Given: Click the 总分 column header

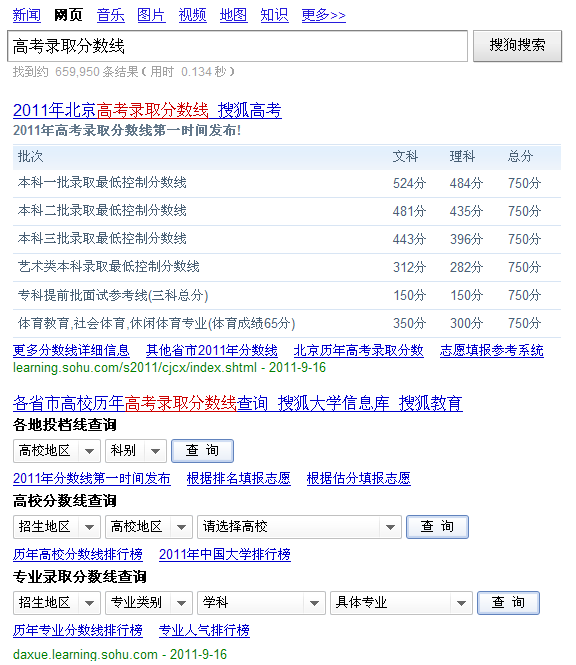Looking at the screenshot, I should pos(520,156).
